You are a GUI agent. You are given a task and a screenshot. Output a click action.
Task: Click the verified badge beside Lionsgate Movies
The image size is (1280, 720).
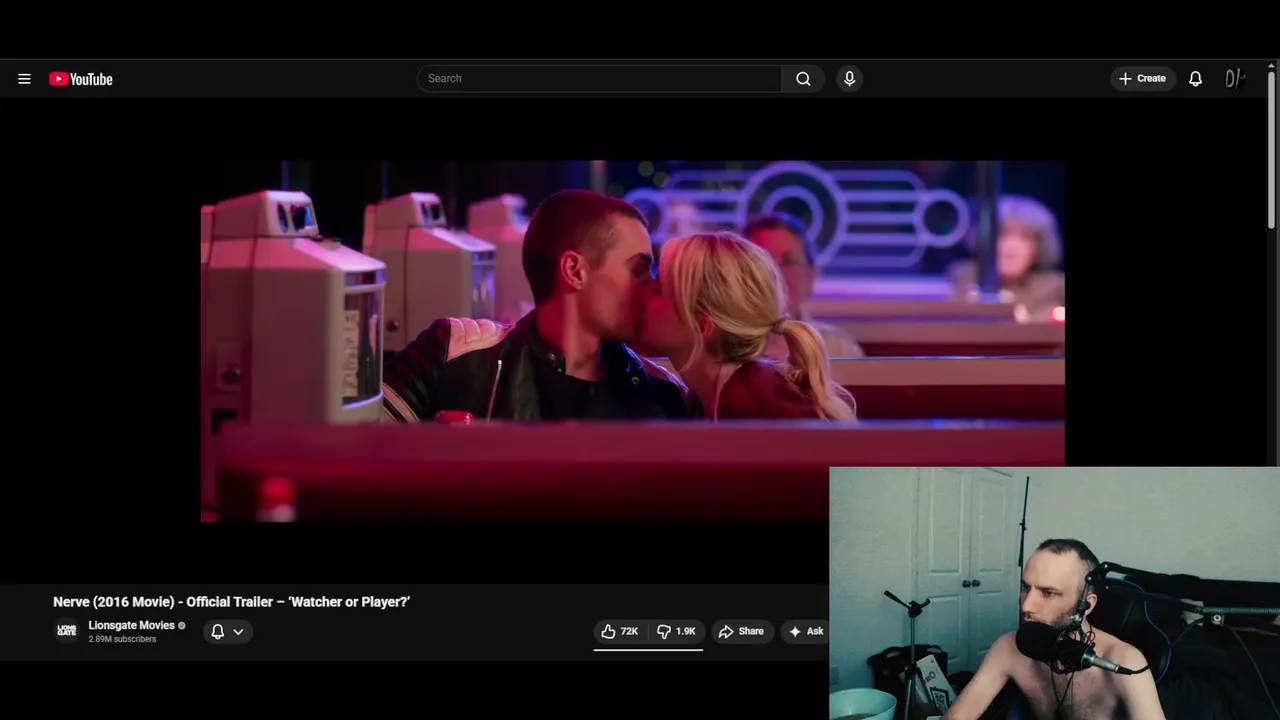(182, 626)
